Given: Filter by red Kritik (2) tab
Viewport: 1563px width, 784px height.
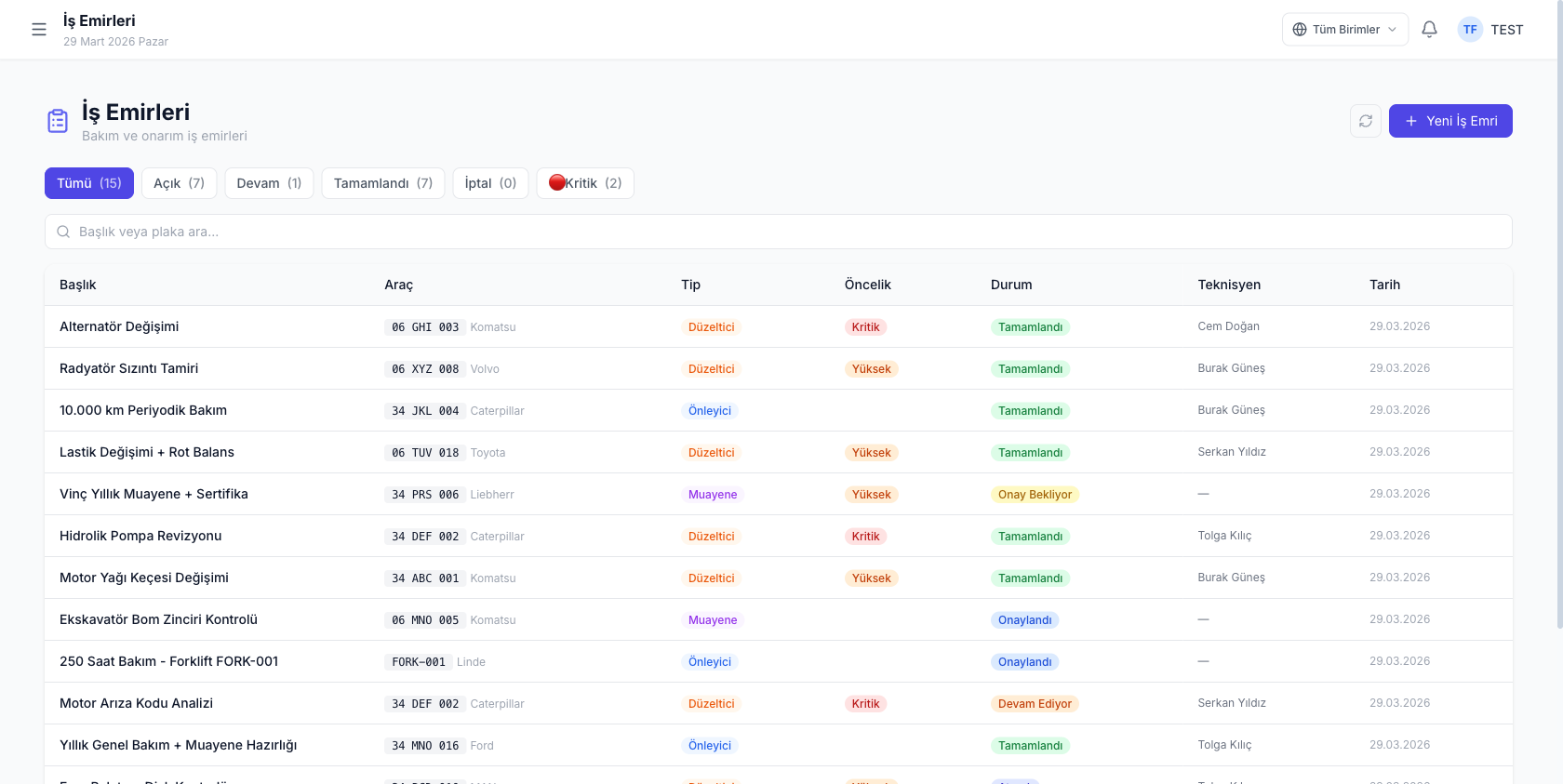Looking at the screenshot, I should point(585,183).
